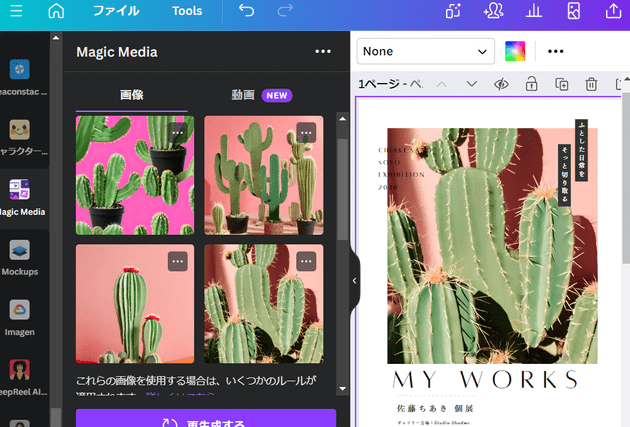Open Mockups app in the sidebar
The image size is (630, 427).
coord(20,256)
